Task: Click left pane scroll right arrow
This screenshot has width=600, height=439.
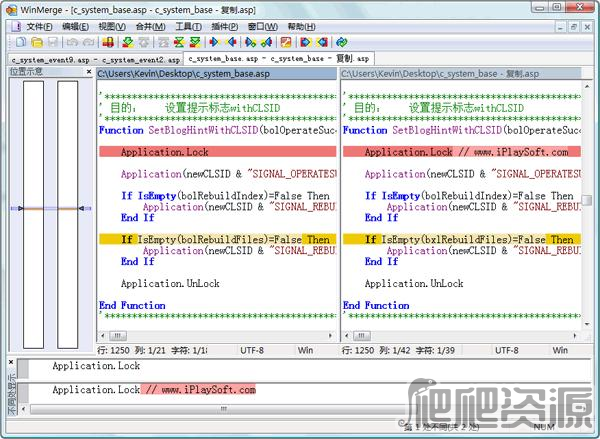Action: pyautogui.click(x=331, y=336)
